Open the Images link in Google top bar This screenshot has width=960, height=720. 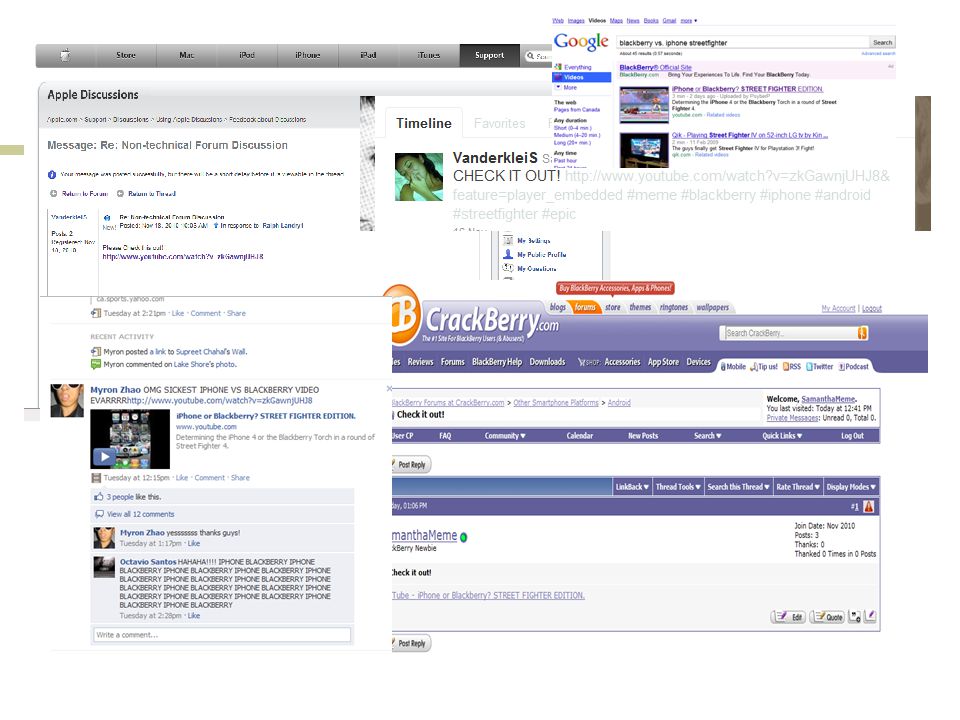(x=576, y=20)
